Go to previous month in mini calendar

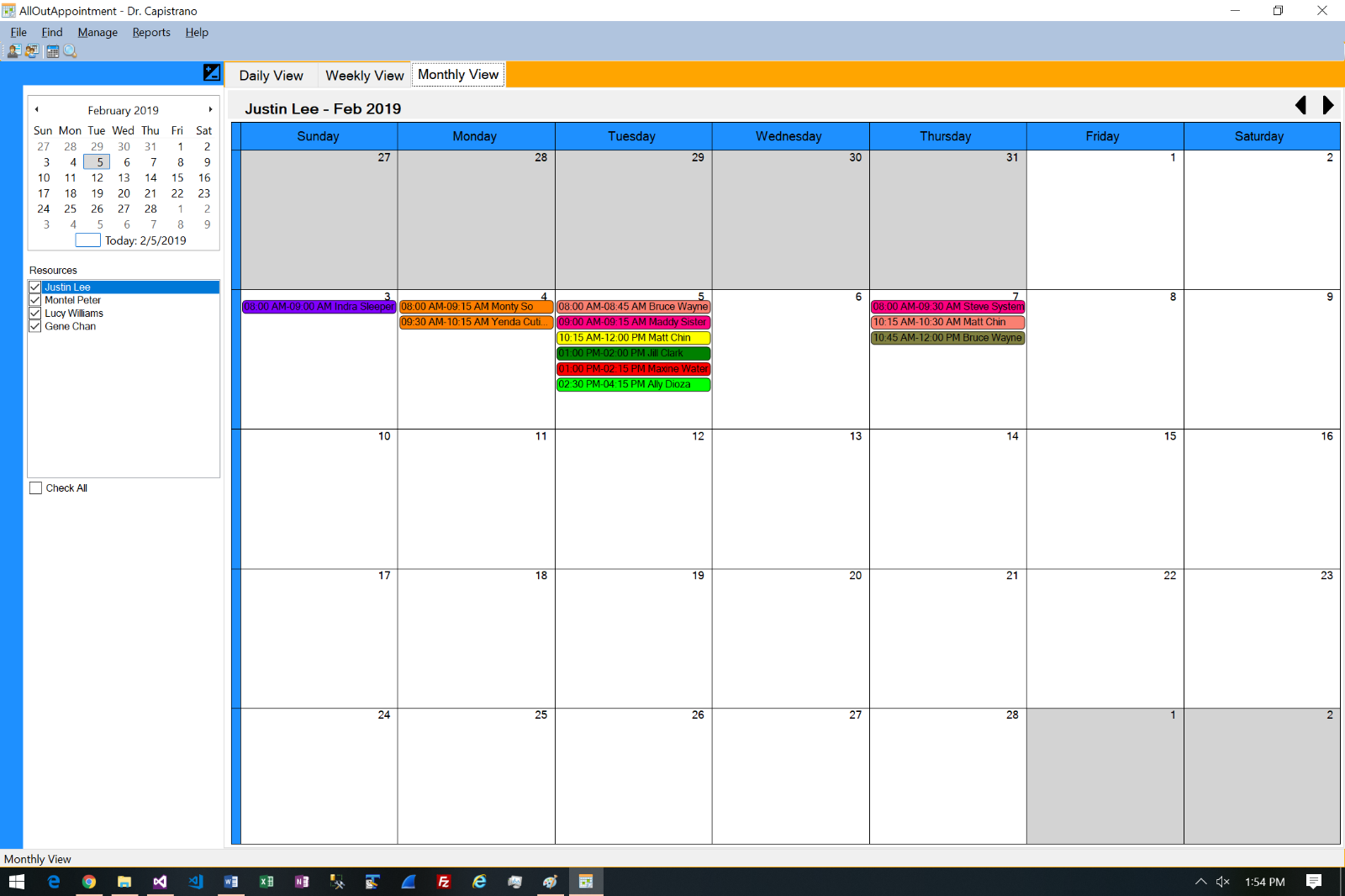[x=37, y=110]
